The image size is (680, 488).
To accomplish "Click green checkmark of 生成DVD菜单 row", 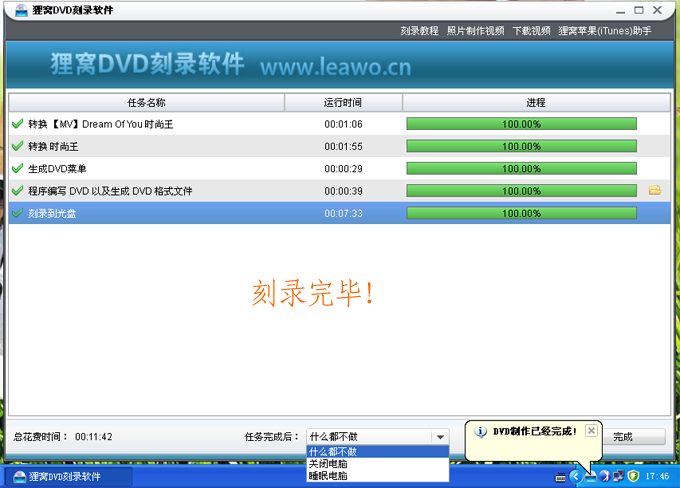I will [x=17, y=168].
